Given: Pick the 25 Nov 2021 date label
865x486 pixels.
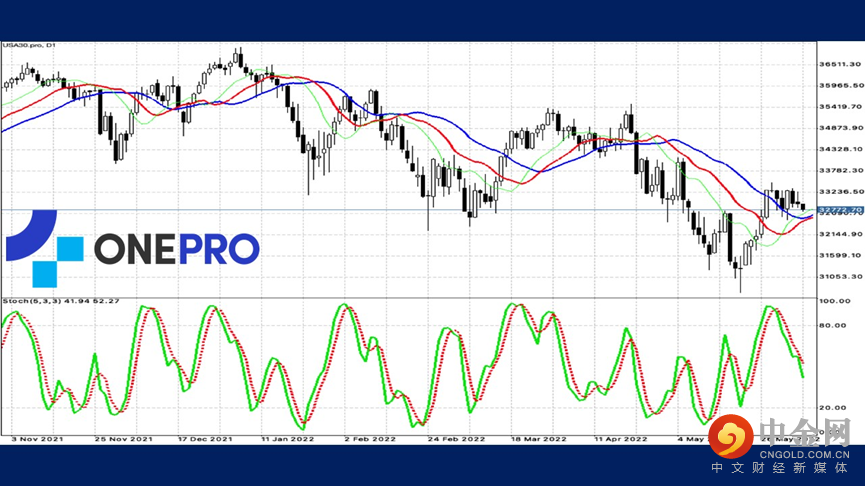Looking at the screenshot, I should [124, 439].
